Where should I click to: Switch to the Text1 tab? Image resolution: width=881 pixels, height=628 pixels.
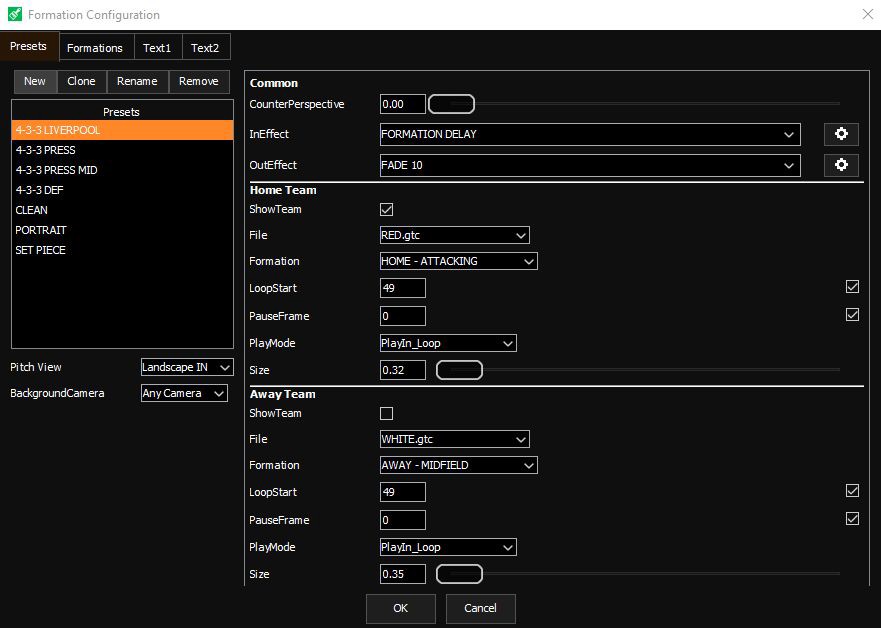point(157,48)
